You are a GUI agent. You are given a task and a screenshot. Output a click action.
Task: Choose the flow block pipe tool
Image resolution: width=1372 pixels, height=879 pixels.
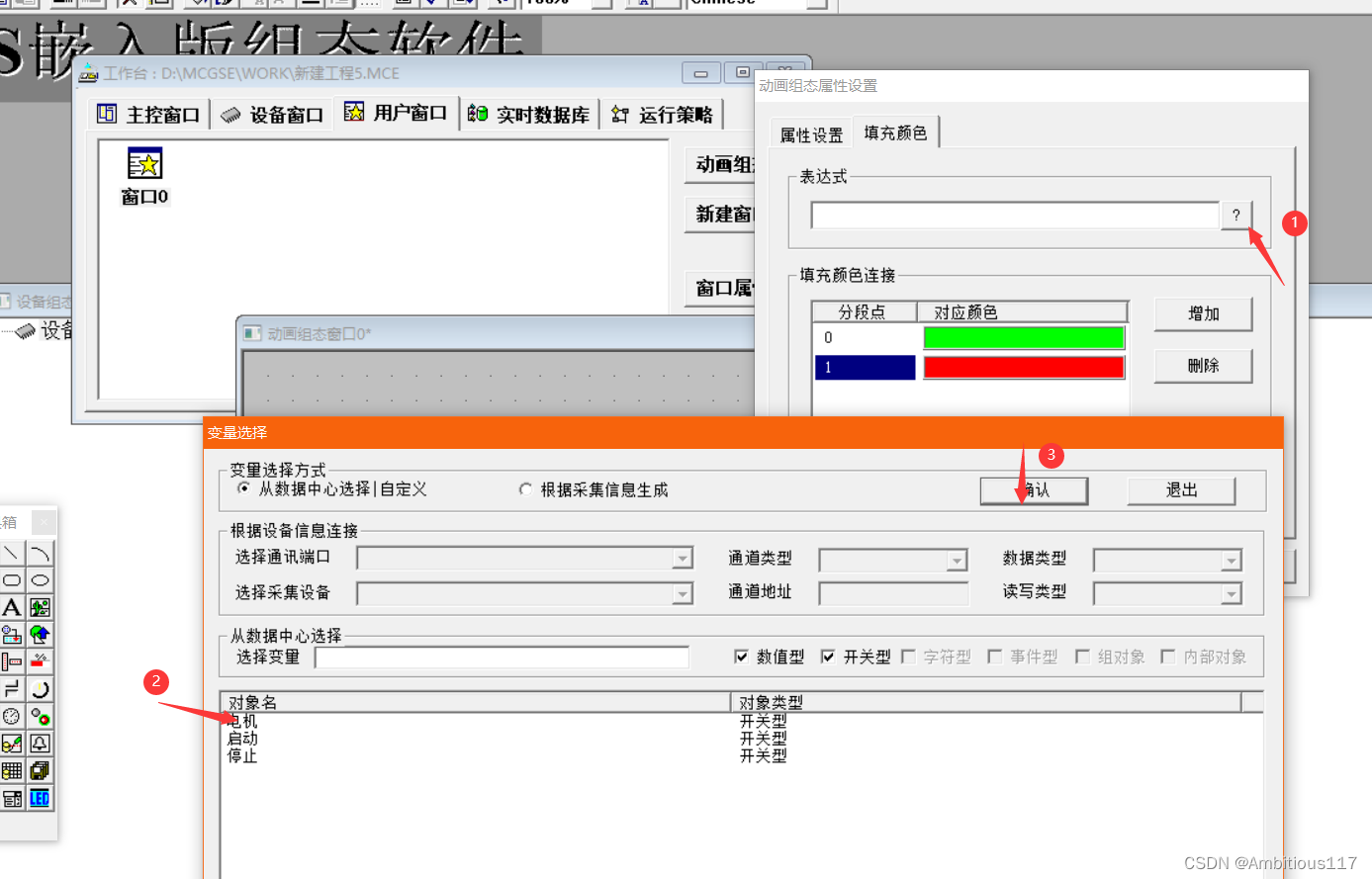pos(12,689)
